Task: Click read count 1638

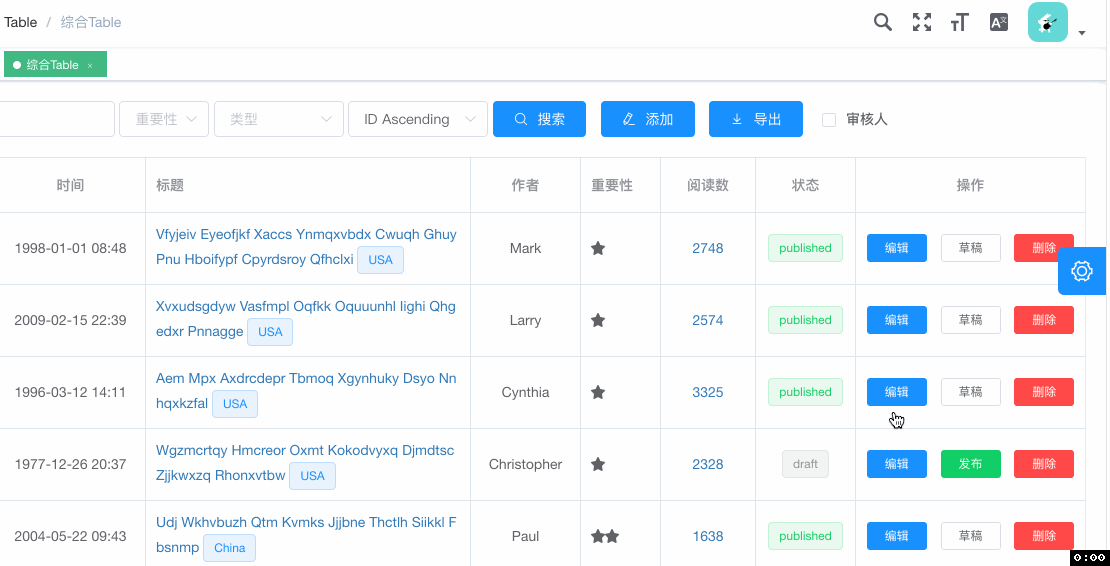Action: 708,537
